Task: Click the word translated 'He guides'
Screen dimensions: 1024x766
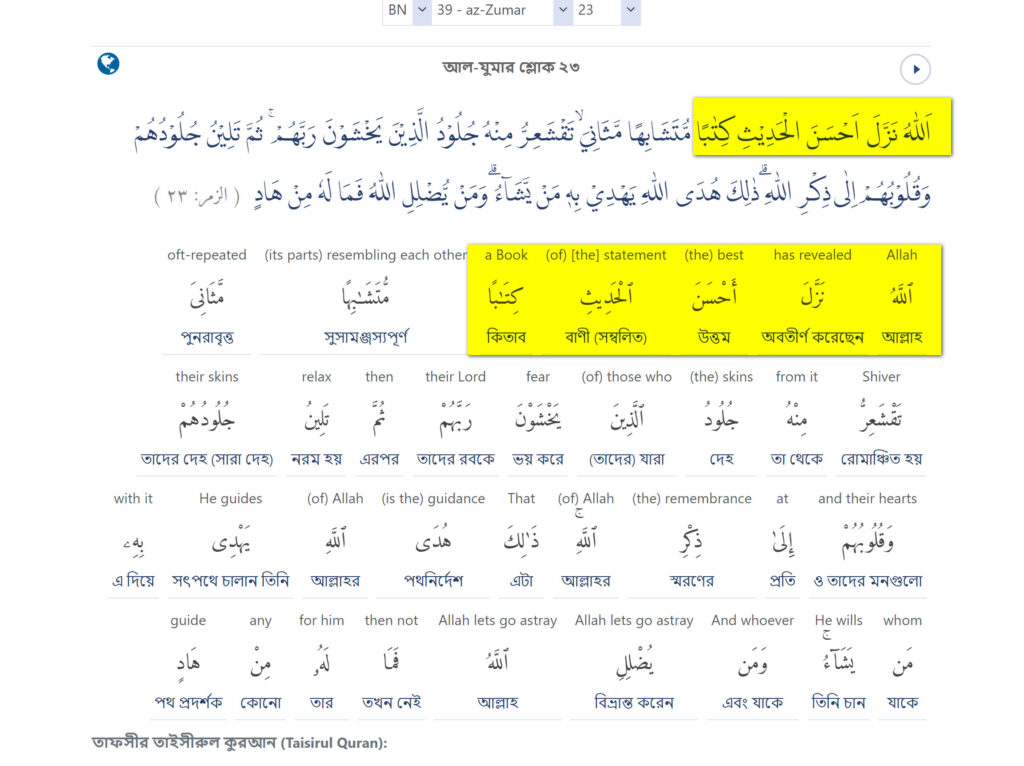Action: point(230,540)
